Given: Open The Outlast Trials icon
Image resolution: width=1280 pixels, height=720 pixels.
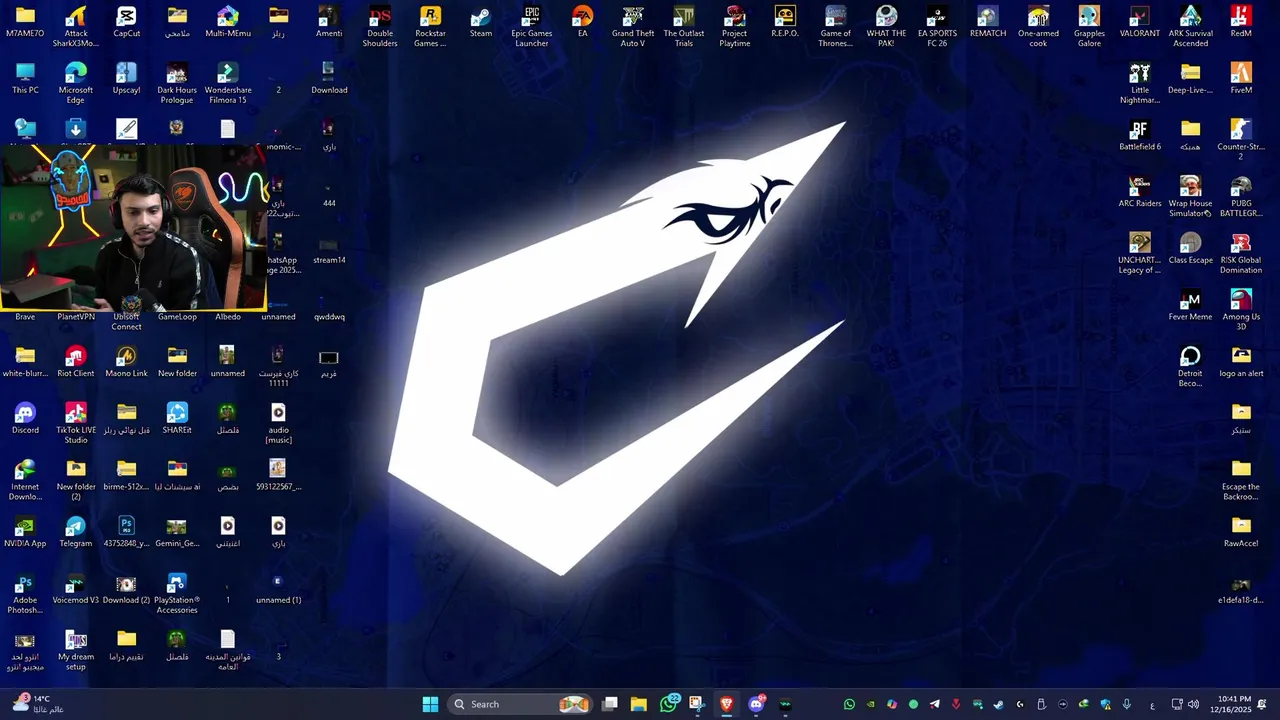Looking at the screenshot, I should click(684, 26).
